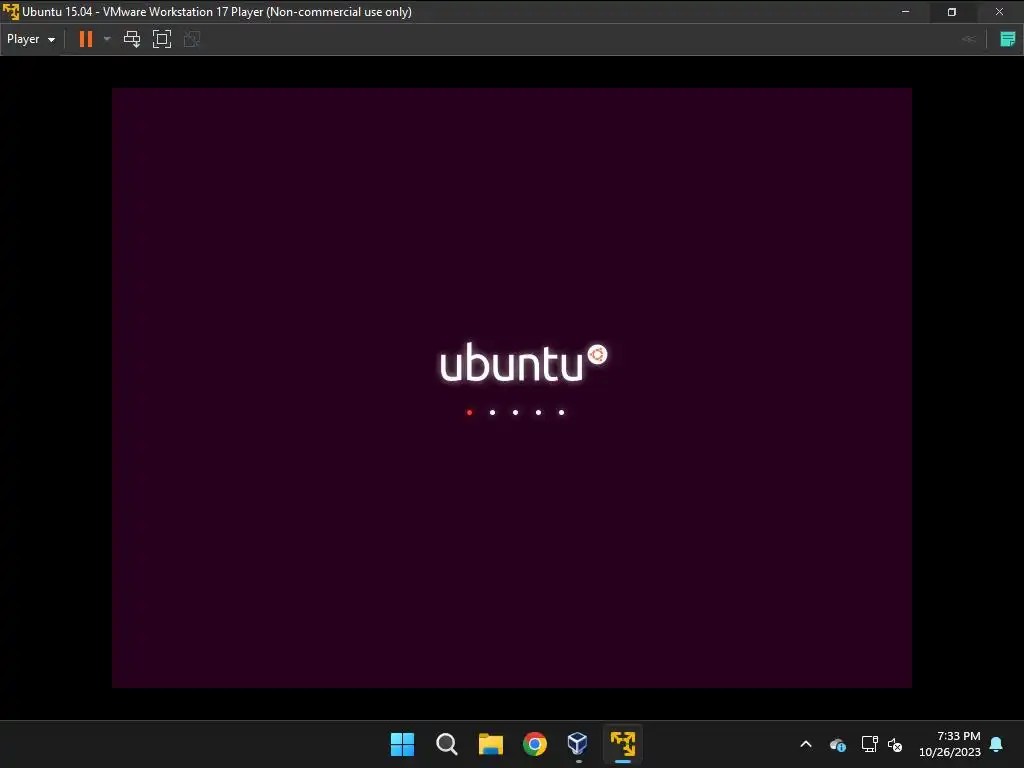This screenshot has width=1024, height=768.
Task: Open Windows Search from the taskbar
Action: 447,744
